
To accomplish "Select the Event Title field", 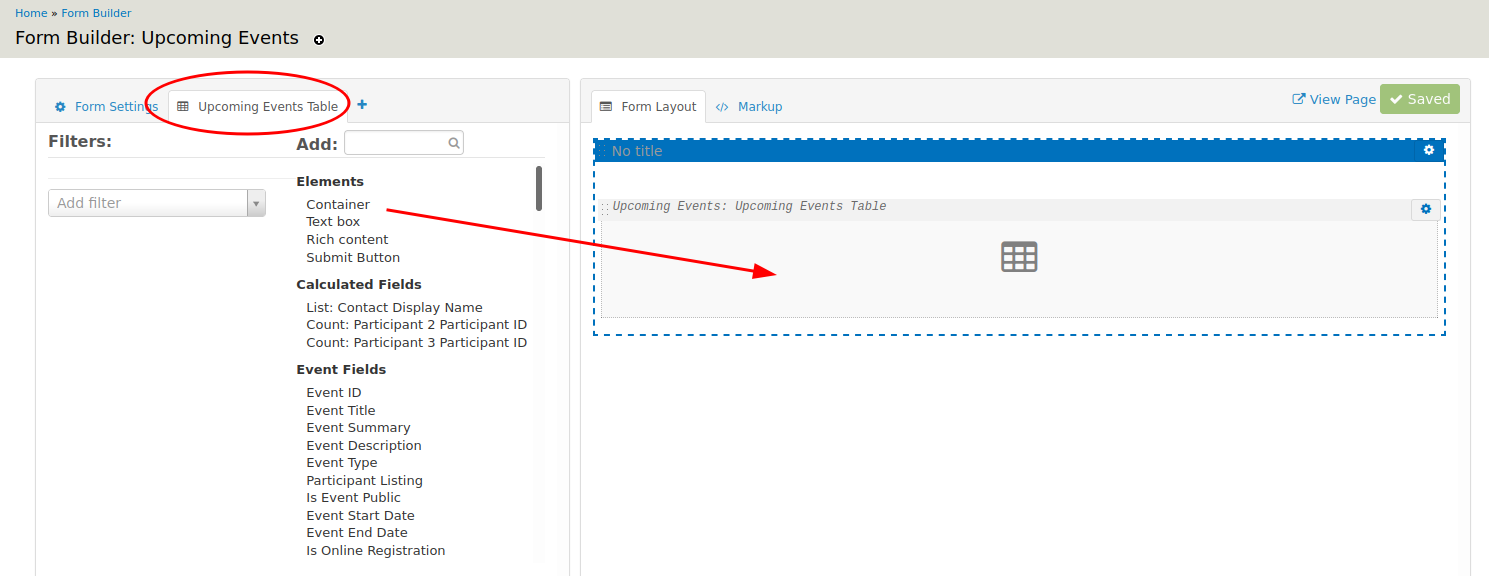I will (x=341, y=410).
